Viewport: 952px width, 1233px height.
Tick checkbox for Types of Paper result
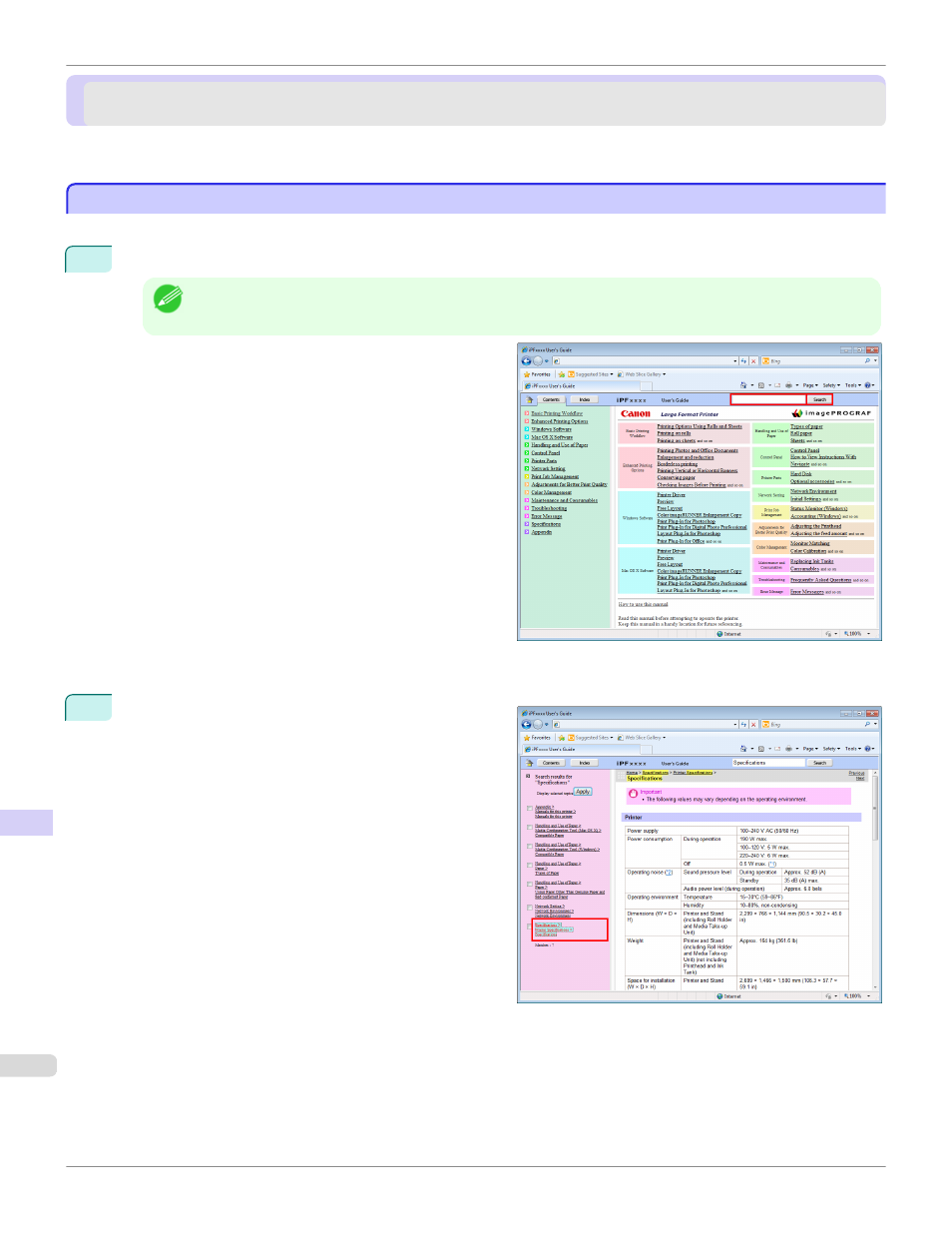tap(530, 866)
